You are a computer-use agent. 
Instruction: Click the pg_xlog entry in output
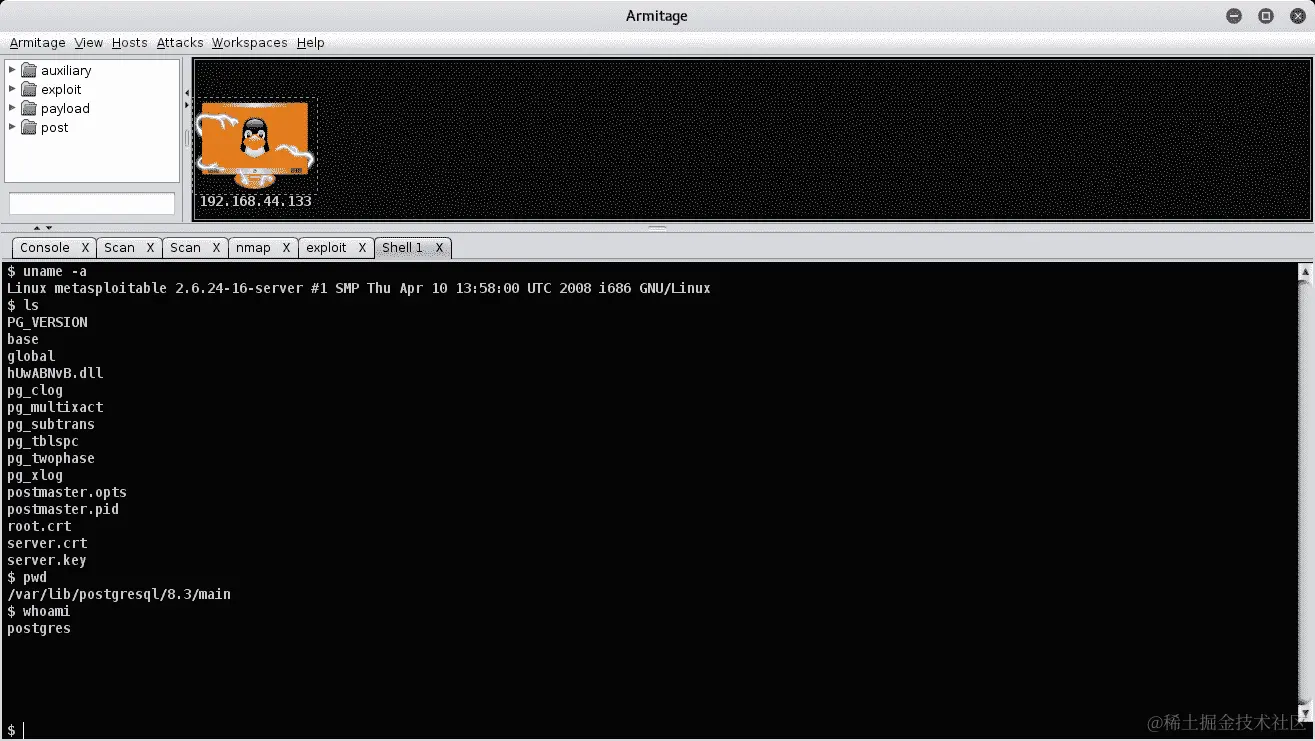[x=35, y=475]
